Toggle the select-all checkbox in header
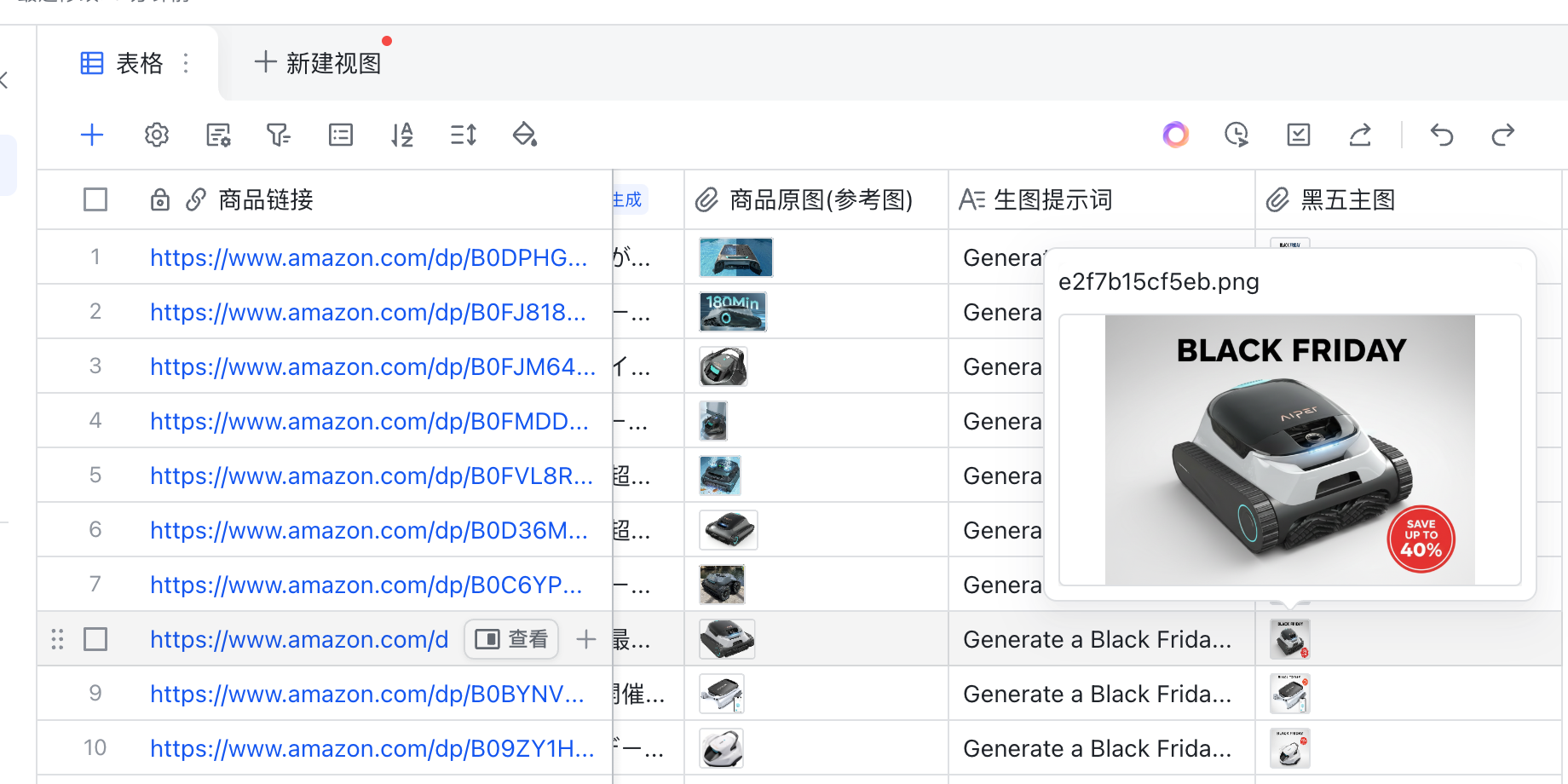Image resolution: width=1568 pixels, height=784 pixels. tap(95, 199)
